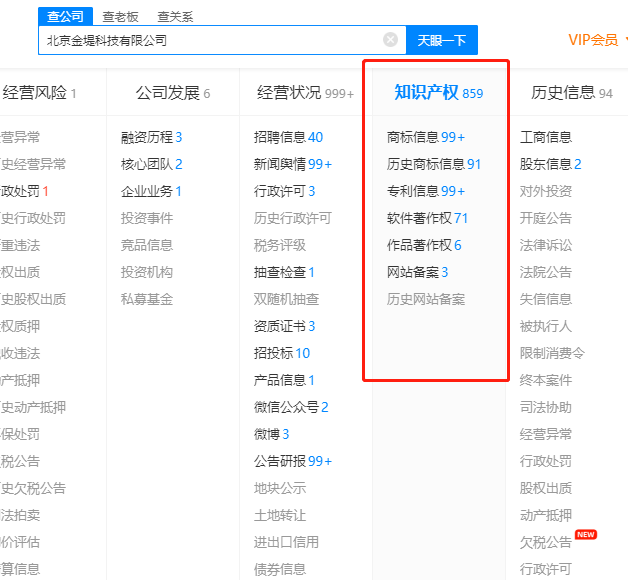628x580 pixels.
Task: Open 资质证书 3
Action: 284,326
